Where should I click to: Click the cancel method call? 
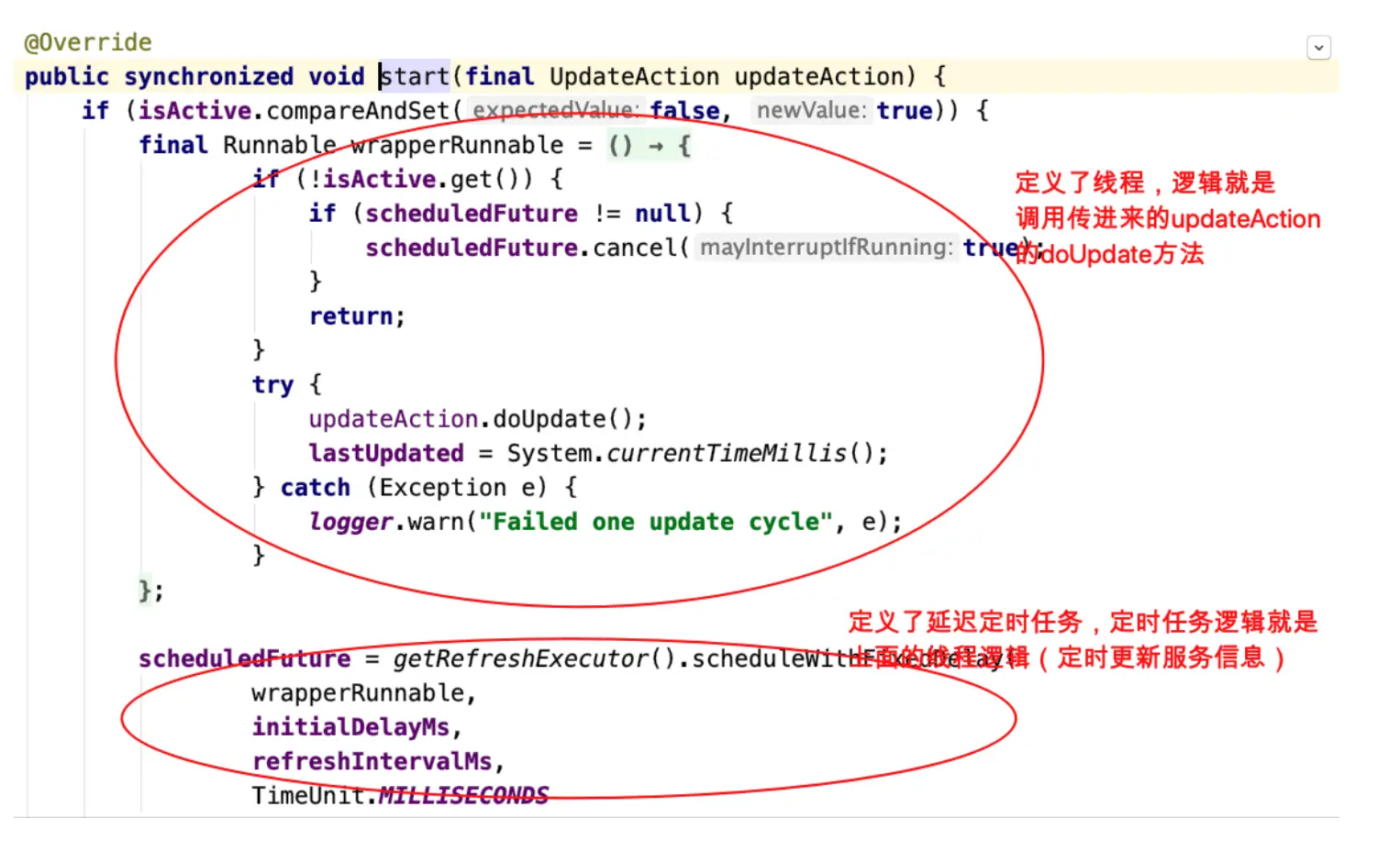tap(634, 248)
